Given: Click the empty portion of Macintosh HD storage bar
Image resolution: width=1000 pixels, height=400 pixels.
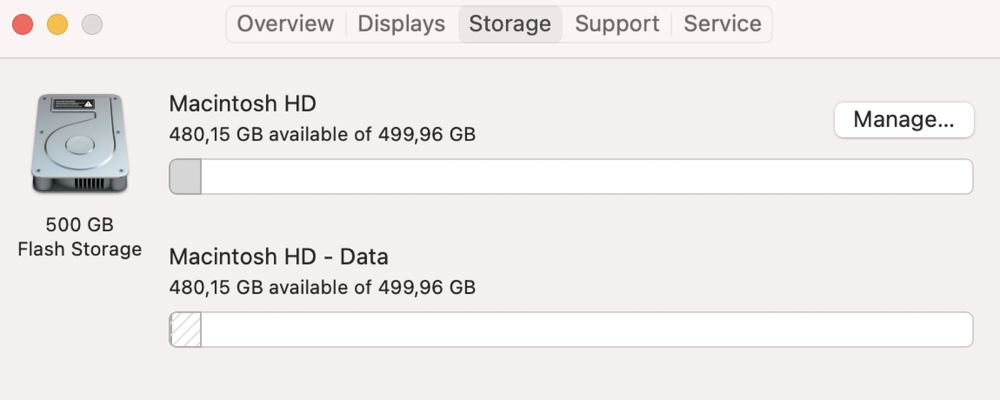Looking at the screenshot, I should tap(586, 177).
